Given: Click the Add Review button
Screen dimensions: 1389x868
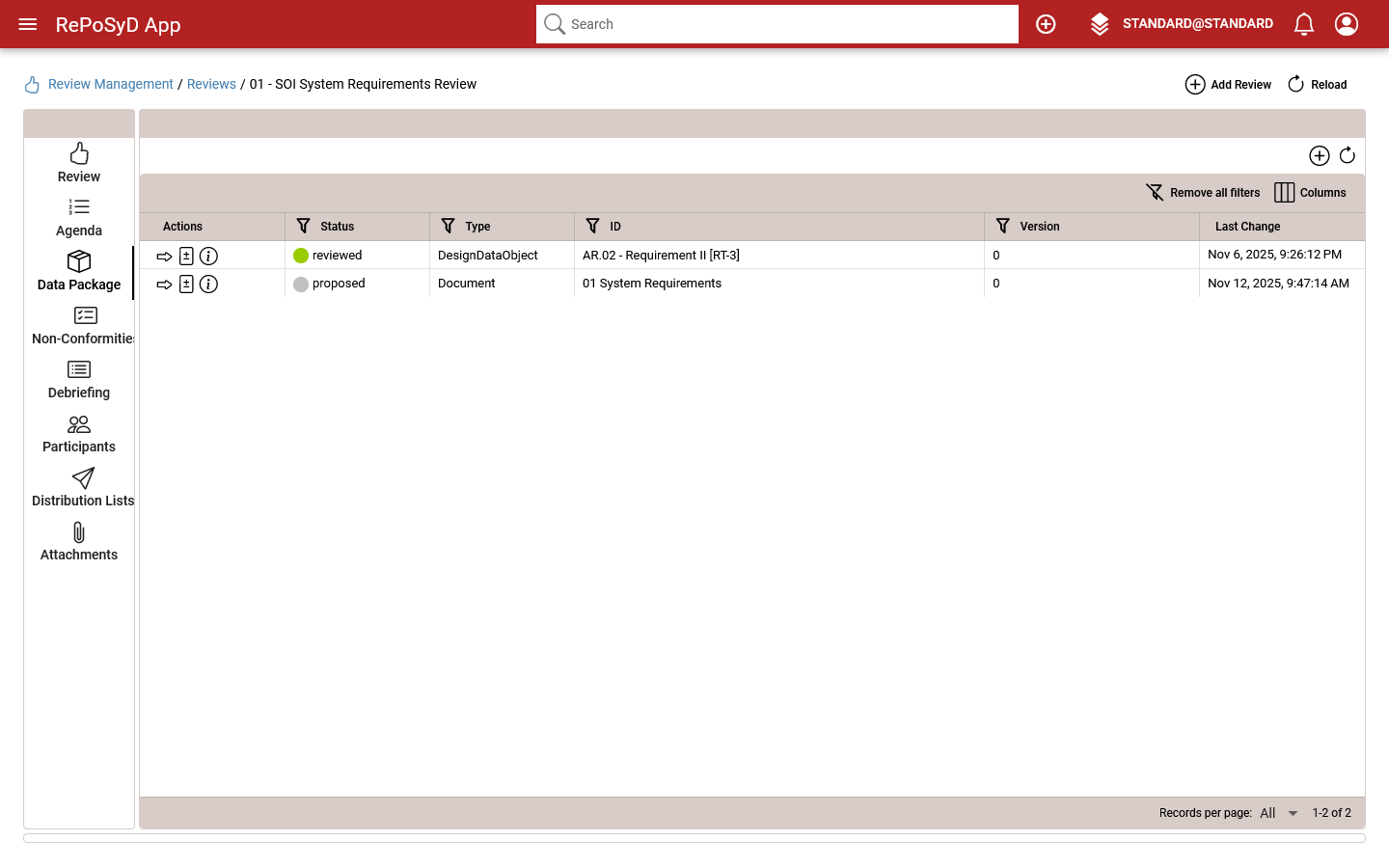Looking at the screenshot, I should pyautogui.click(x=1228, y=85).
